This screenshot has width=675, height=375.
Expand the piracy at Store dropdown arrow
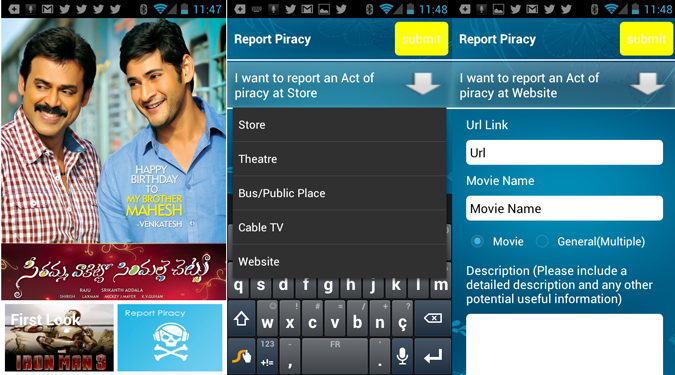[422, 84]
